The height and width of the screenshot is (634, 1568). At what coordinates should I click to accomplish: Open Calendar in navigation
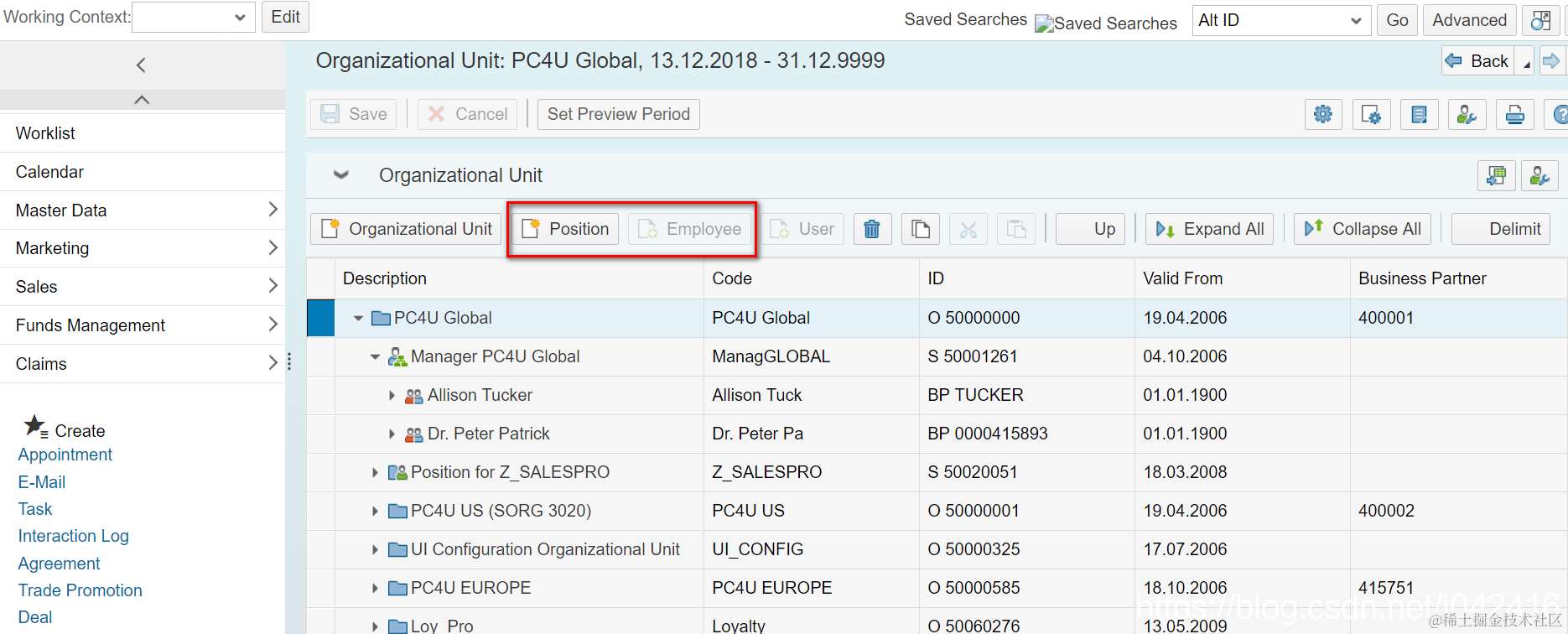pos(49,172)
